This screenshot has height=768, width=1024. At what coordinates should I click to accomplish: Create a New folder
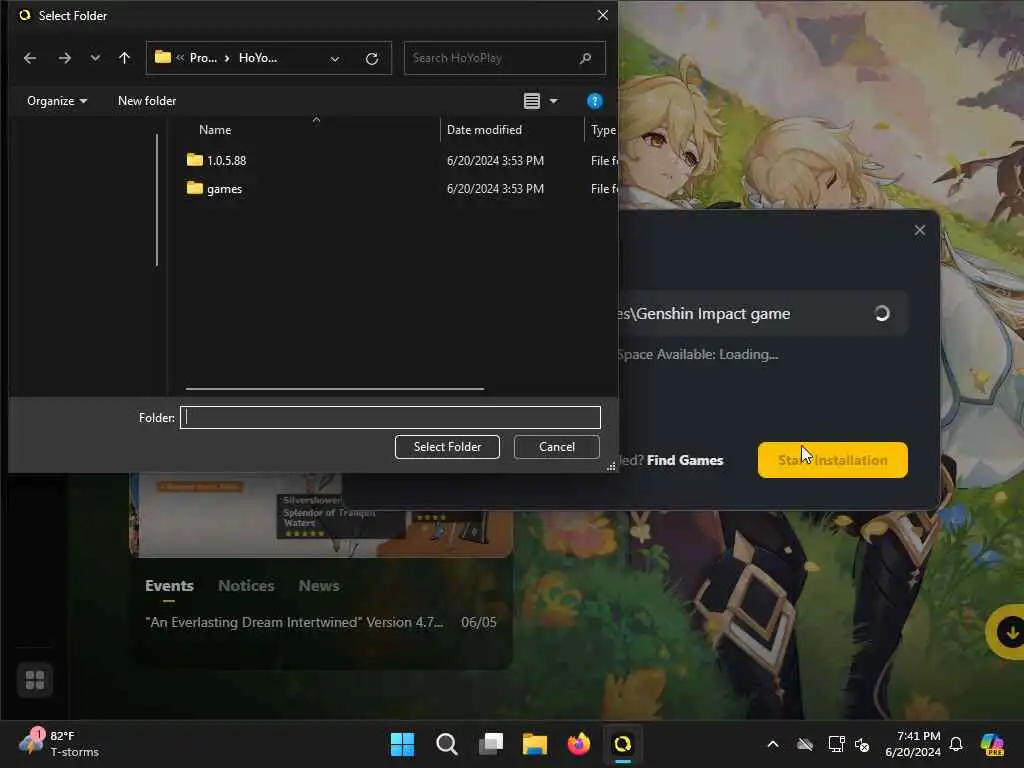point(147,101)
